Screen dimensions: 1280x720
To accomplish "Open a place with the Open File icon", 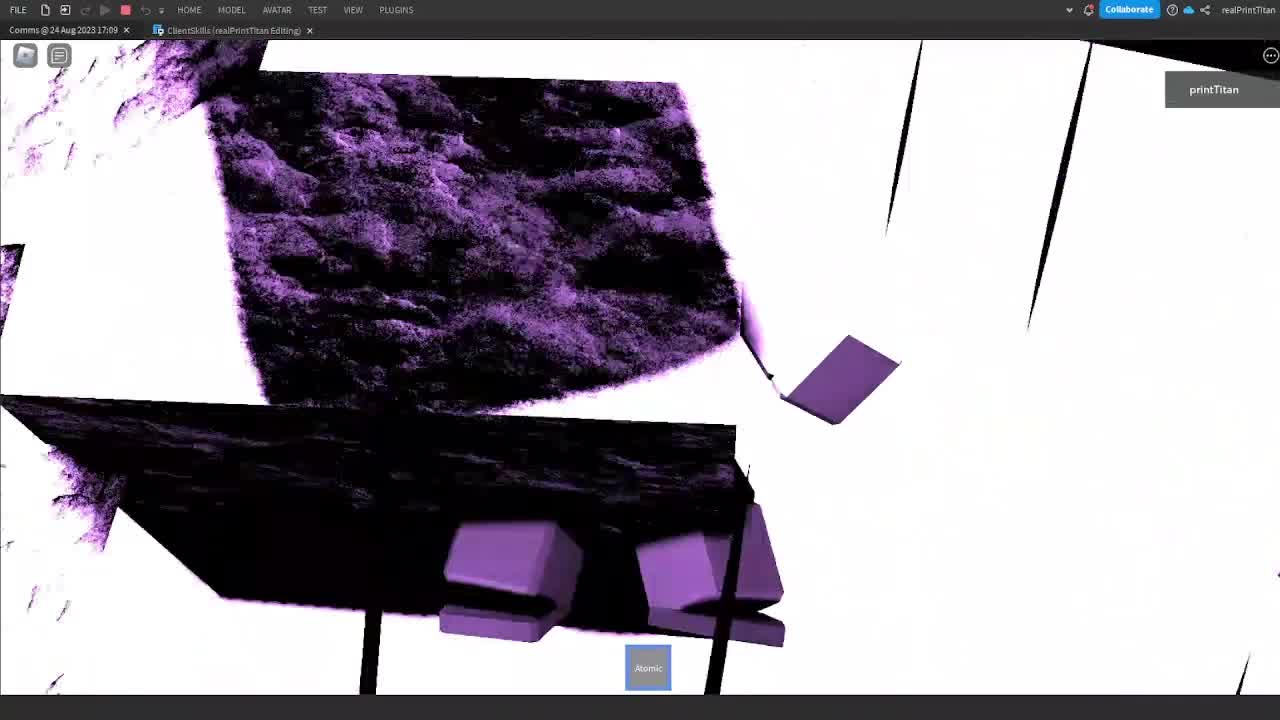I will click(65, 10).
